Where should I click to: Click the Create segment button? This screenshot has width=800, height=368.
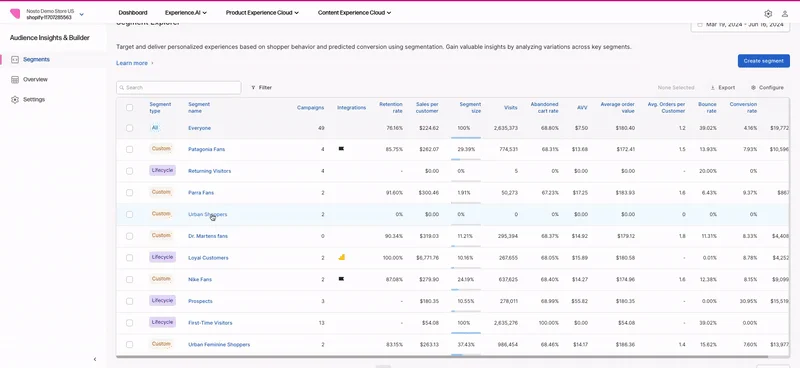(763, 61)
